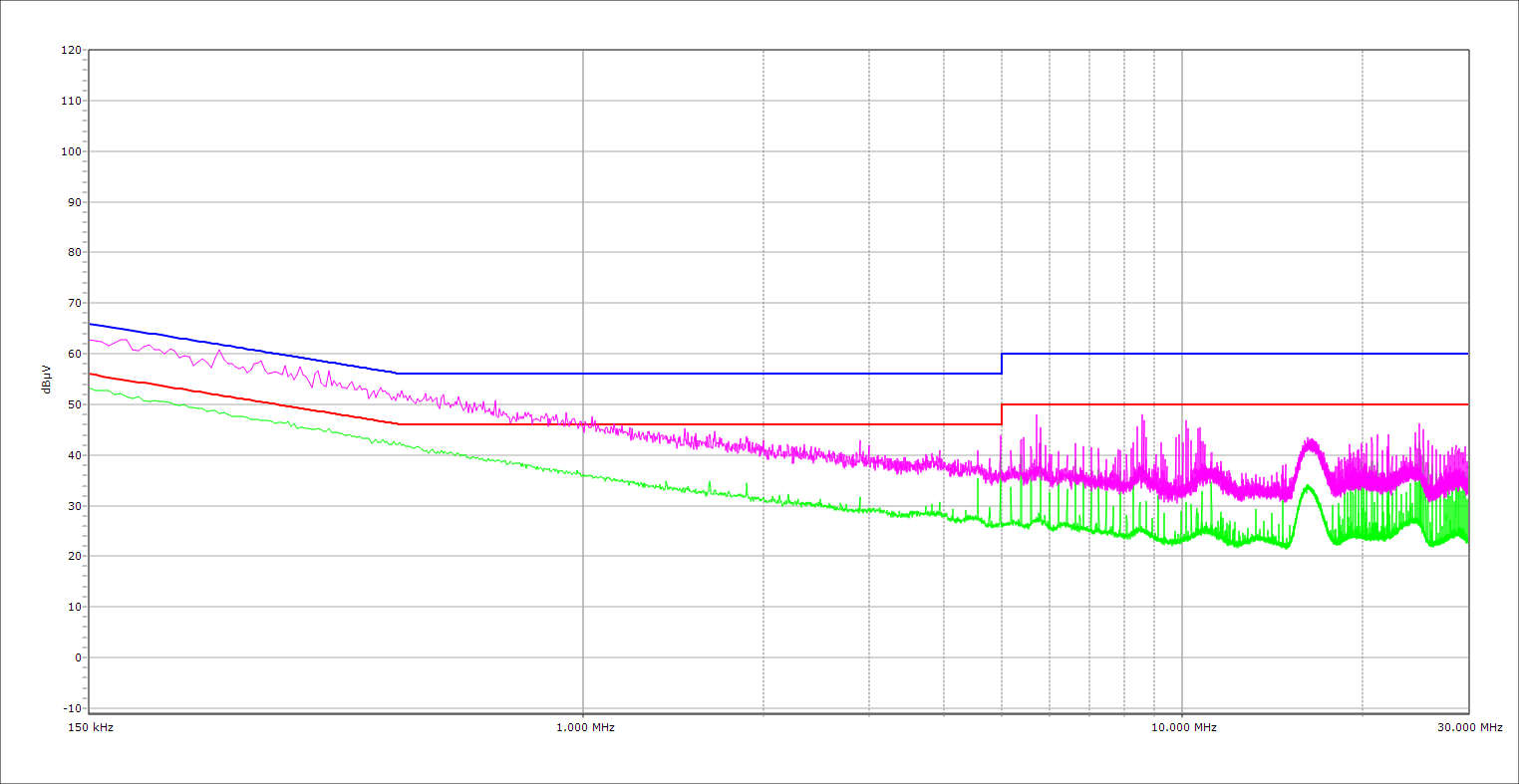
Task: Click the 40 y-axis tick label
Action: coord(74,455)
